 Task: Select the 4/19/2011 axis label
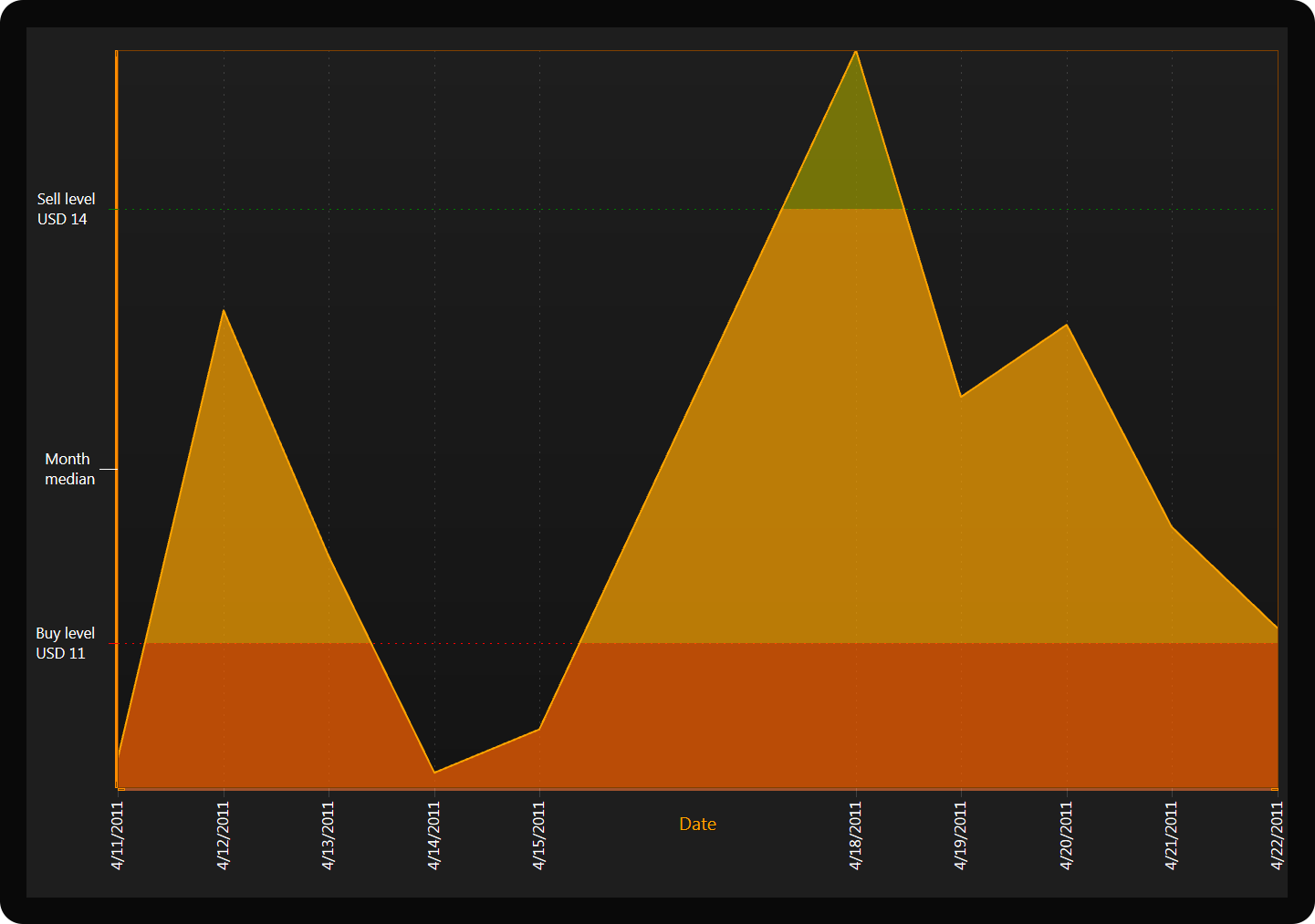point(961,836)
